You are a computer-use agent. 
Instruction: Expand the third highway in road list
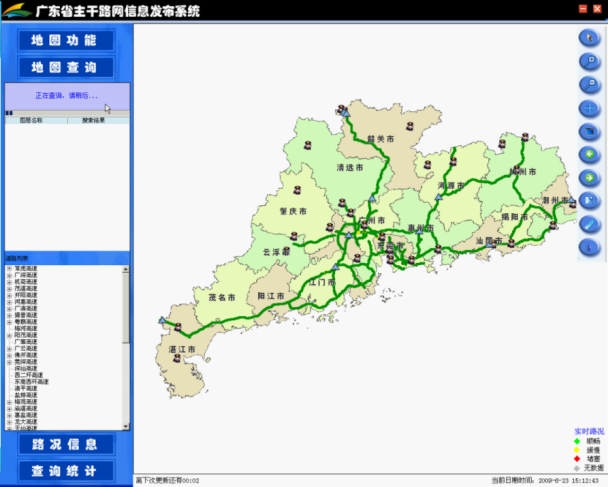pos(9,282)
